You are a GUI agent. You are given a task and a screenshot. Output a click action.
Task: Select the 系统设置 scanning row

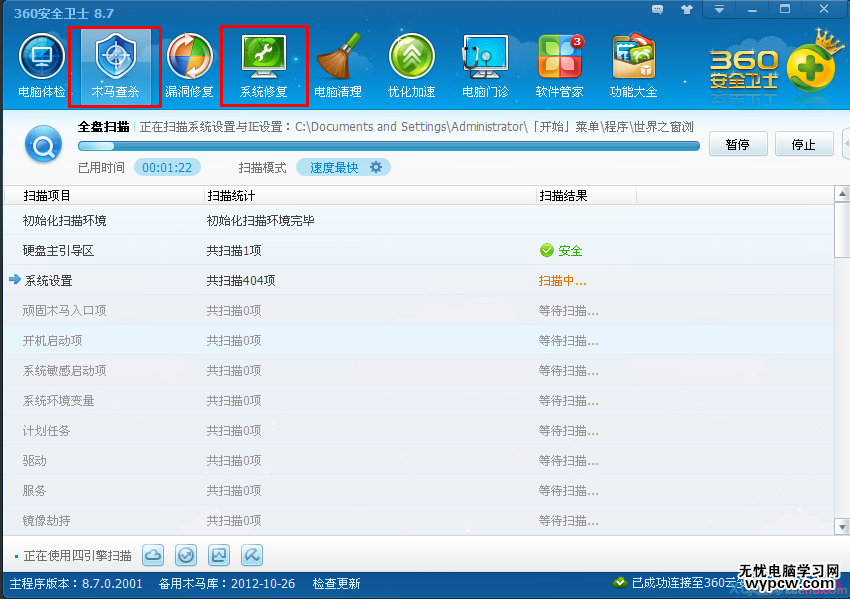click(x=418, y=280)
